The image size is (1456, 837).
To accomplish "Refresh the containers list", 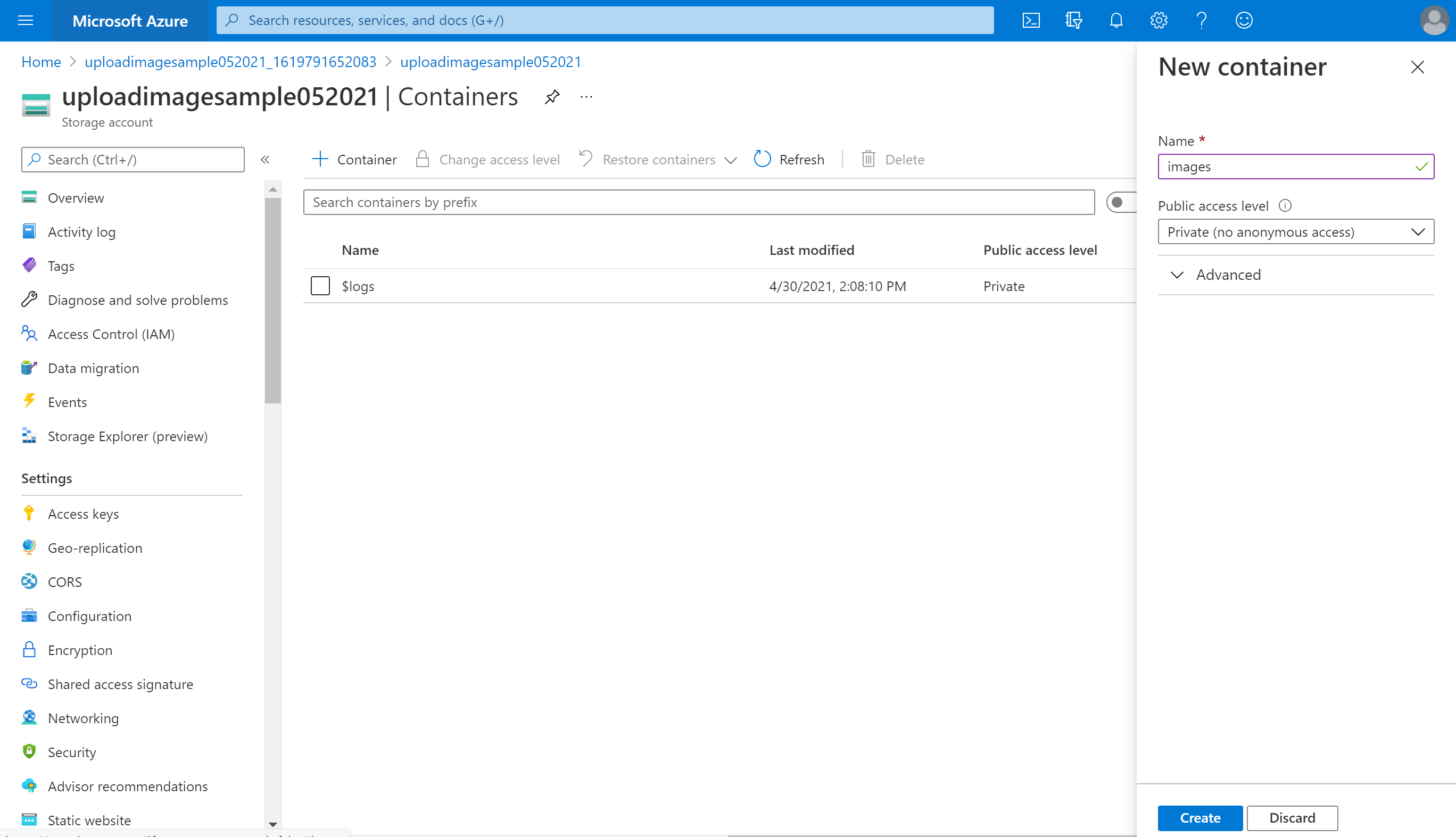I will coord(789,159).
